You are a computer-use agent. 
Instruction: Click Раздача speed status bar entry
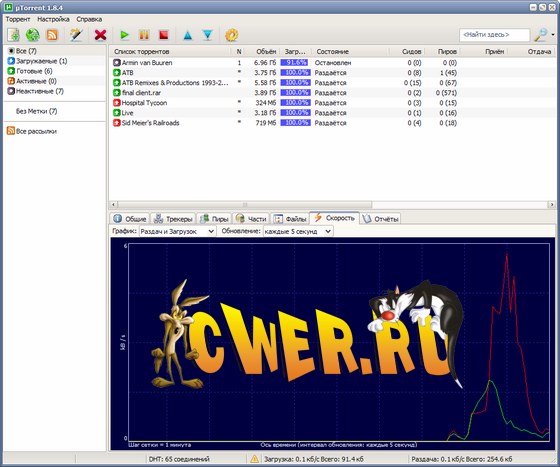[x=462, y=459]
